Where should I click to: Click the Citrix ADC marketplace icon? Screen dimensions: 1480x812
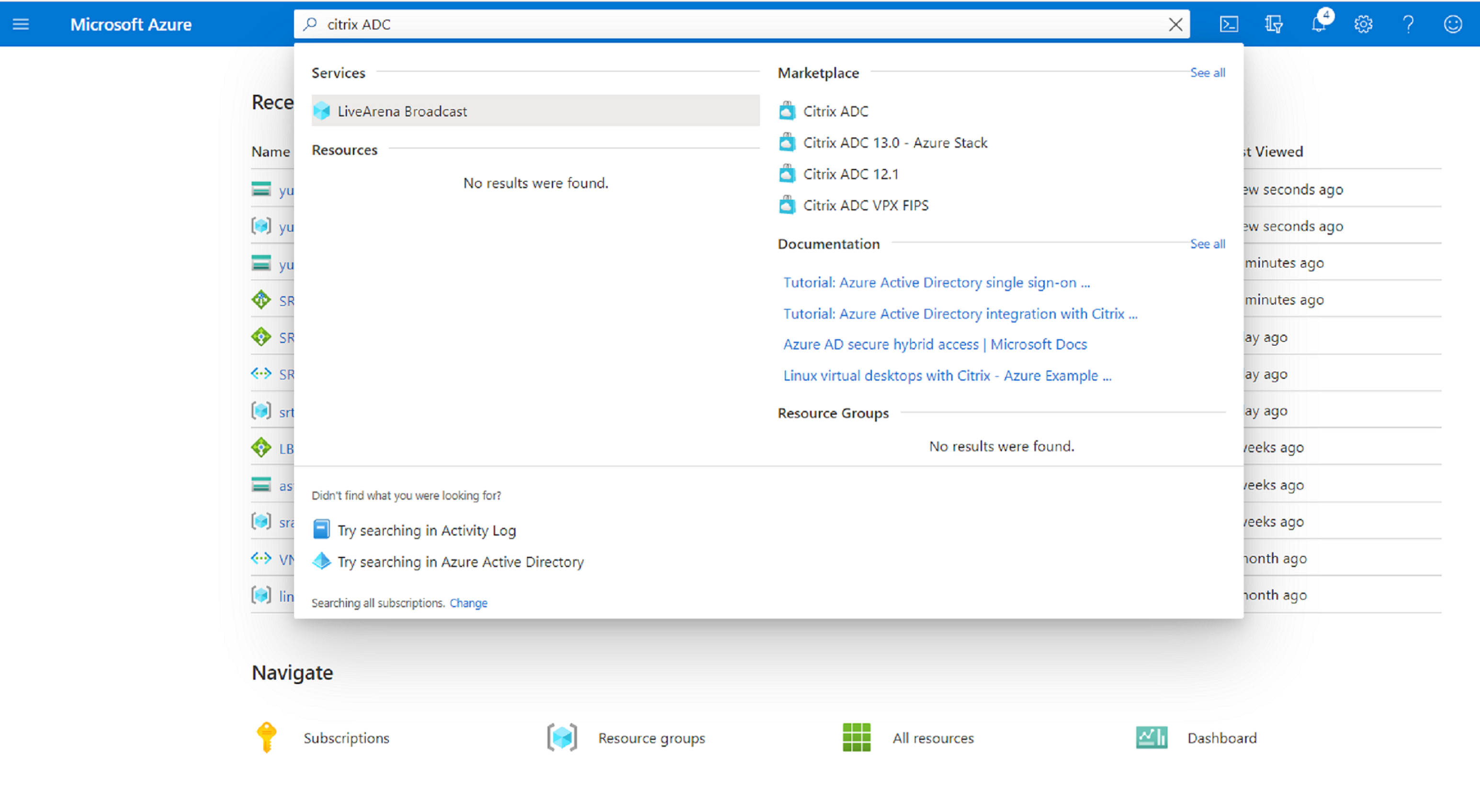click(788, 111)
